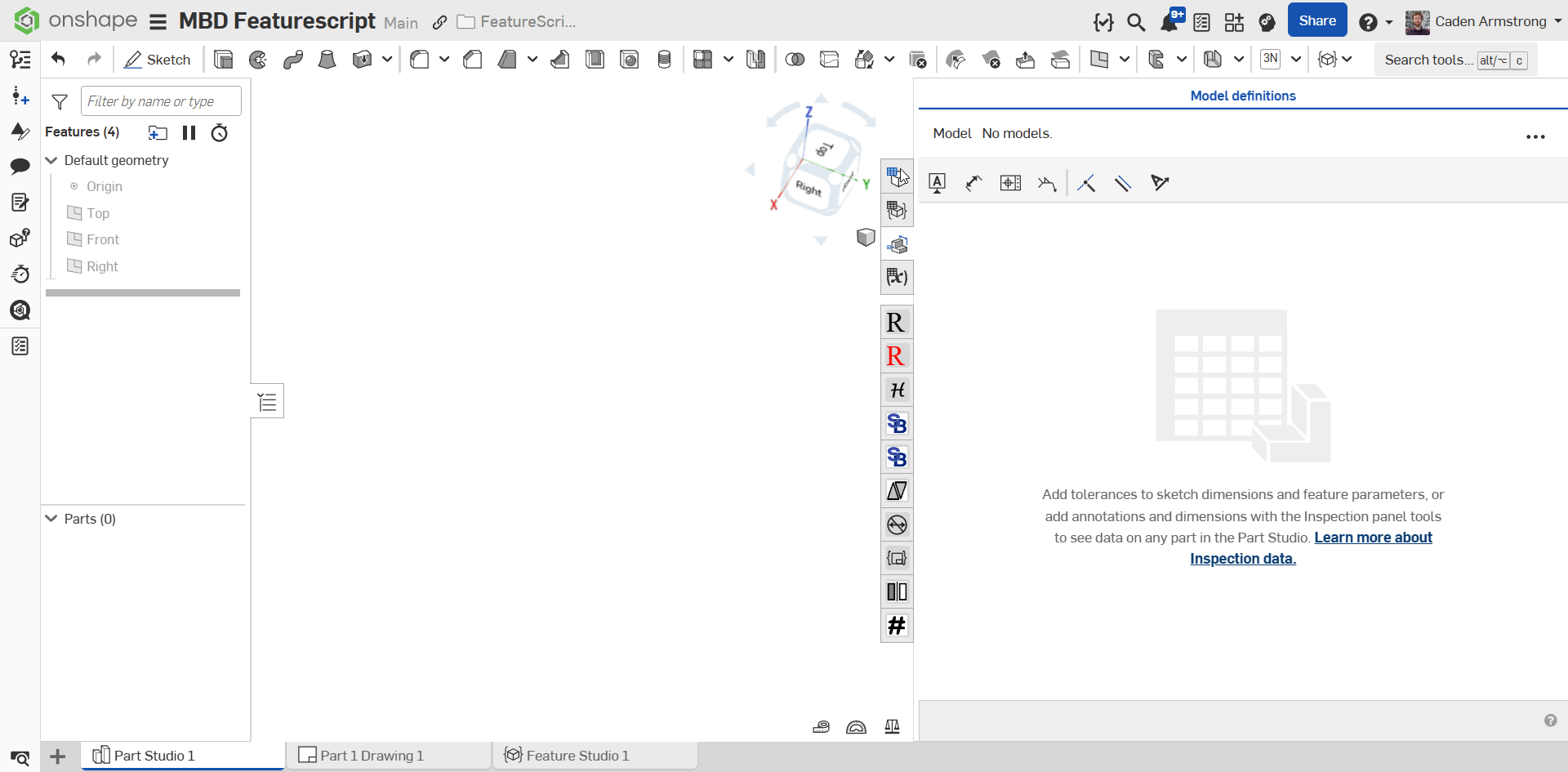Focus the Filter by name or type field
The height and width of the screenshot is (772, 1568).
click(x=161, y=101)
